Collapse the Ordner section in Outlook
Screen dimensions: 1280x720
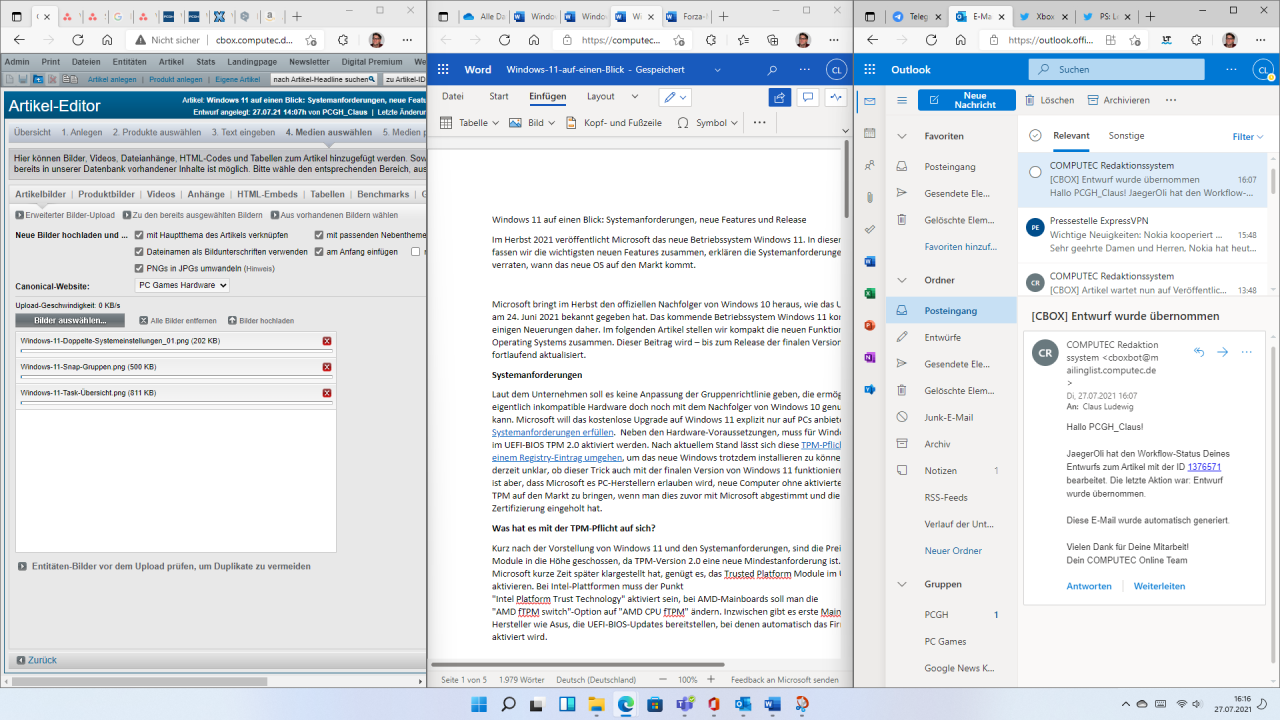pyautogui.click(x=902, y=280)
